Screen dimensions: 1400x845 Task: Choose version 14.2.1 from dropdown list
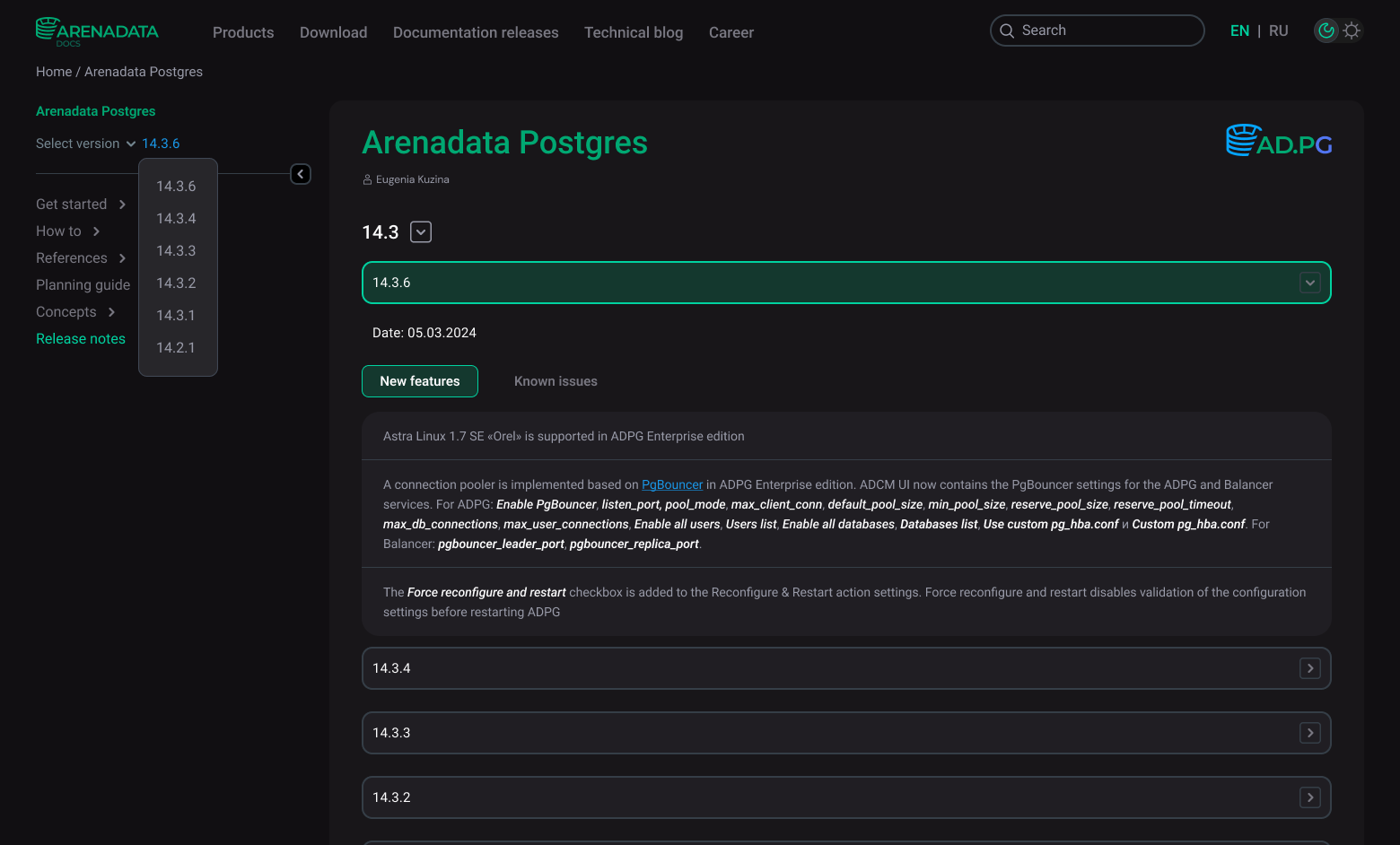[176, 348]
